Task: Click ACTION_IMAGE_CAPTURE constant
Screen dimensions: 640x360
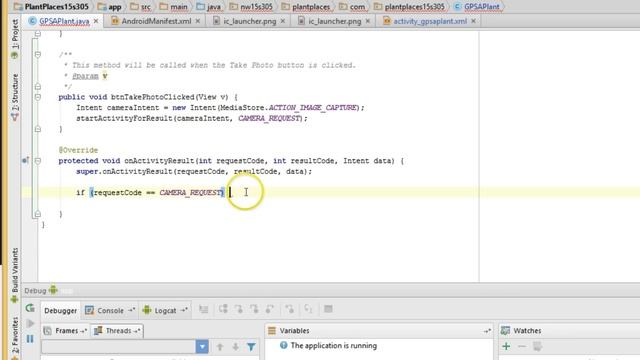Action: click(x=313, y=108)
